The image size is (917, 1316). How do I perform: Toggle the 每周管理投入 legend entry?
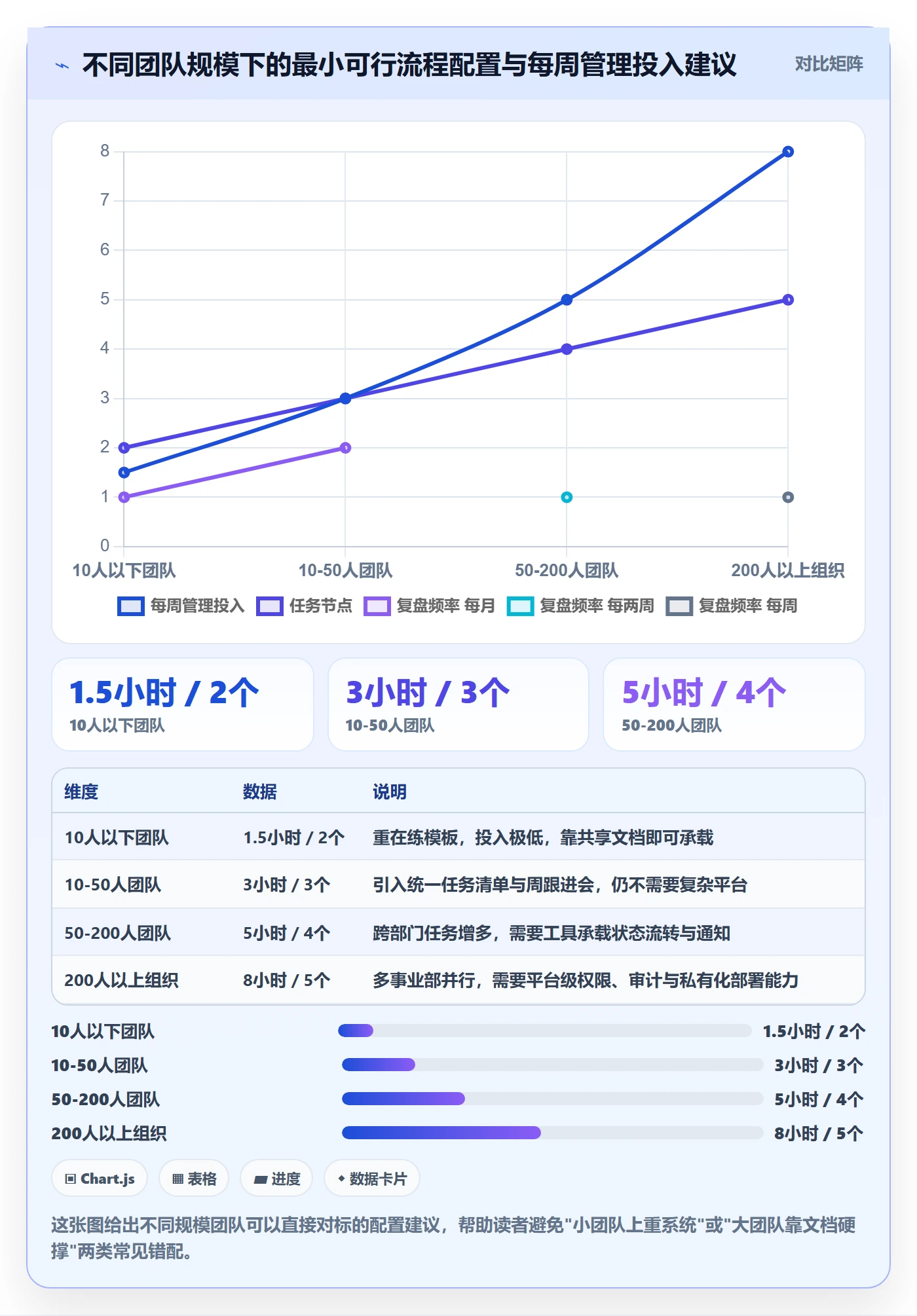coord(181,606)
